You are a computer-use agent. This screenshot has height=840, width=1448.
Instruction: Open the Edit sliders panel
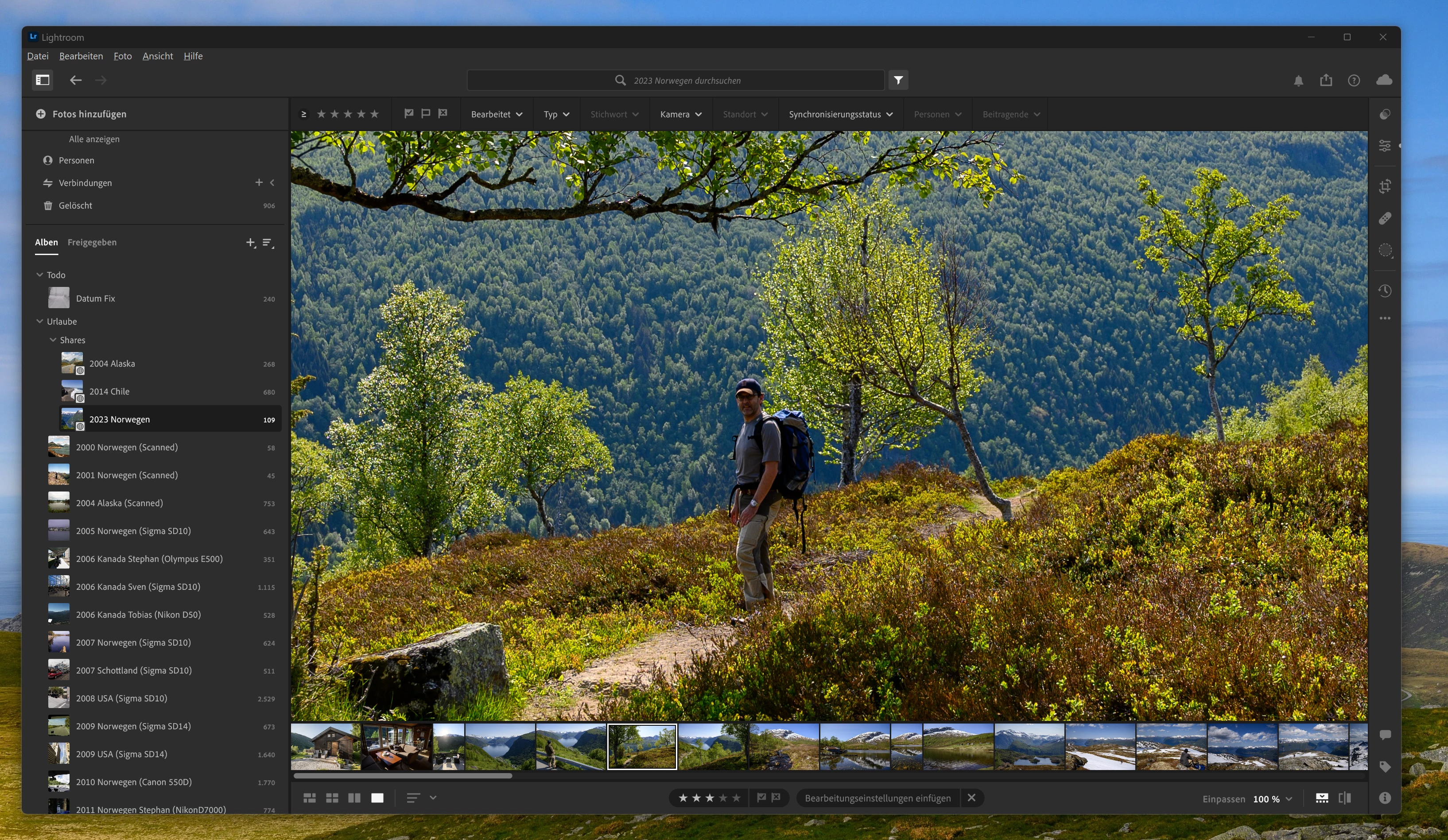[x=1385, y=146]
